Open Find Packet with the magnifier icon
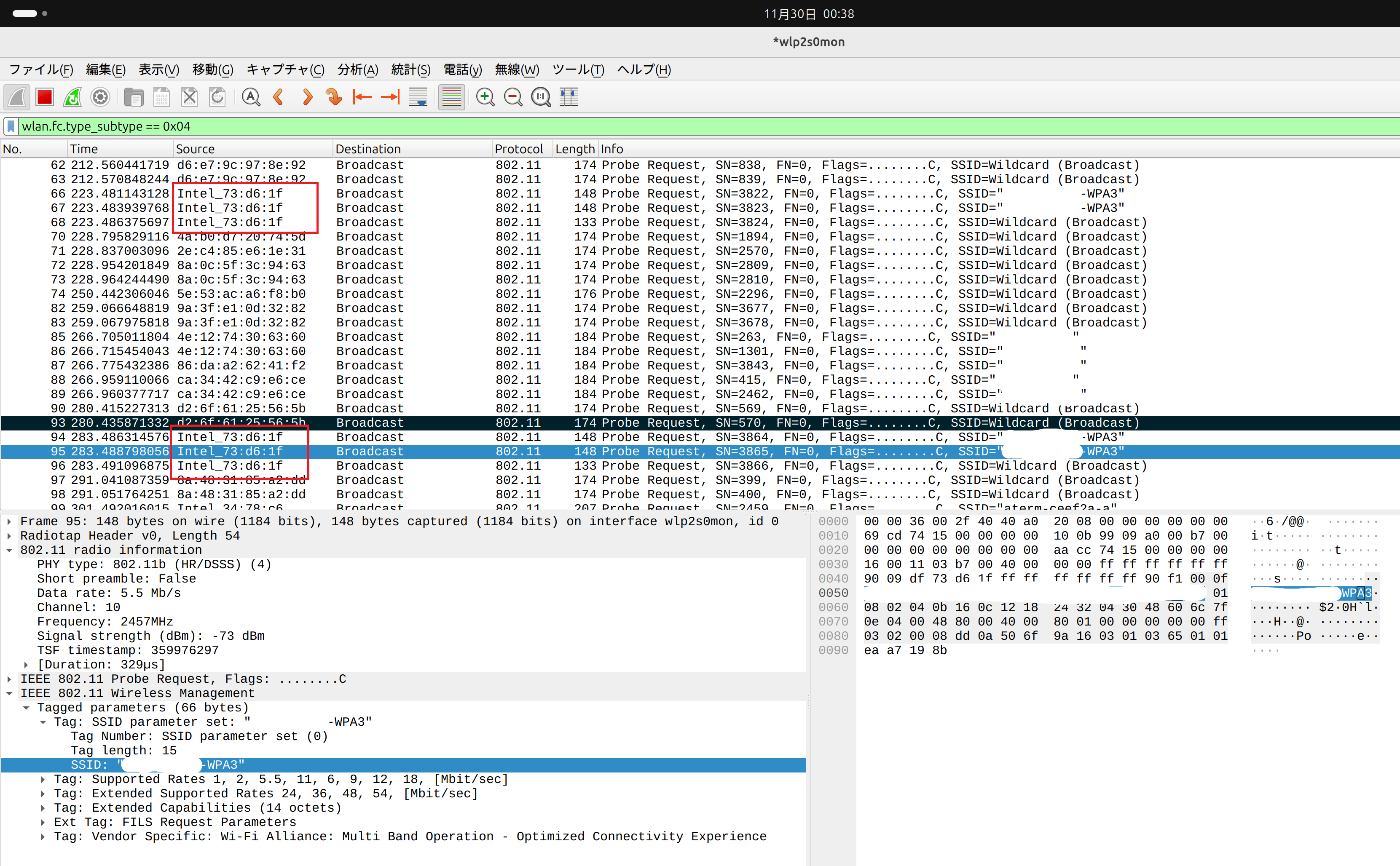The width and height of the screenshot is (1400, 866). [x=251, y=97]
